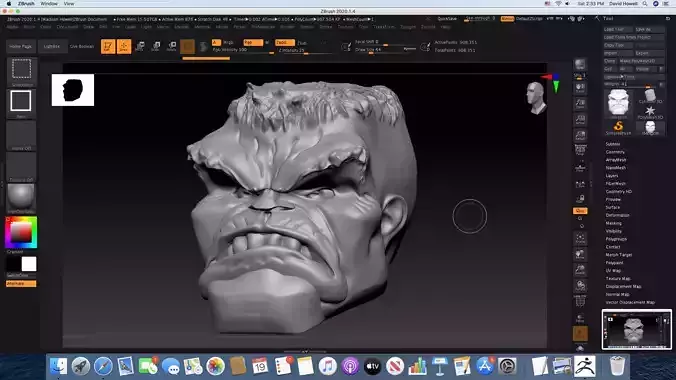Toggle the orange Solo button
676x380 pixels.
pyautogui.click(x=580, y=210)
